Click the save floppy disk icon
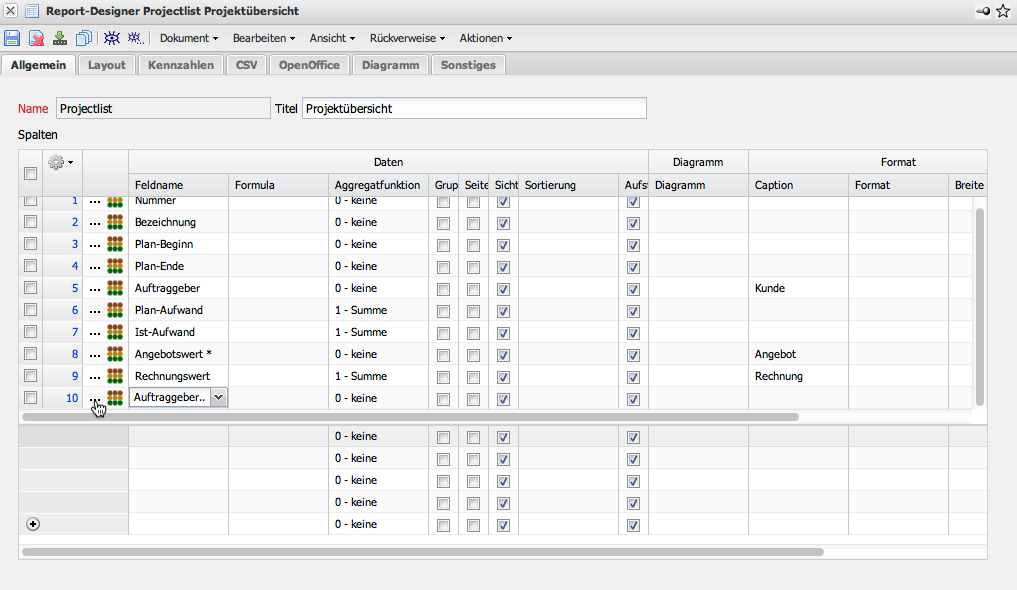 pyautogui.click(x=12, y=38)
